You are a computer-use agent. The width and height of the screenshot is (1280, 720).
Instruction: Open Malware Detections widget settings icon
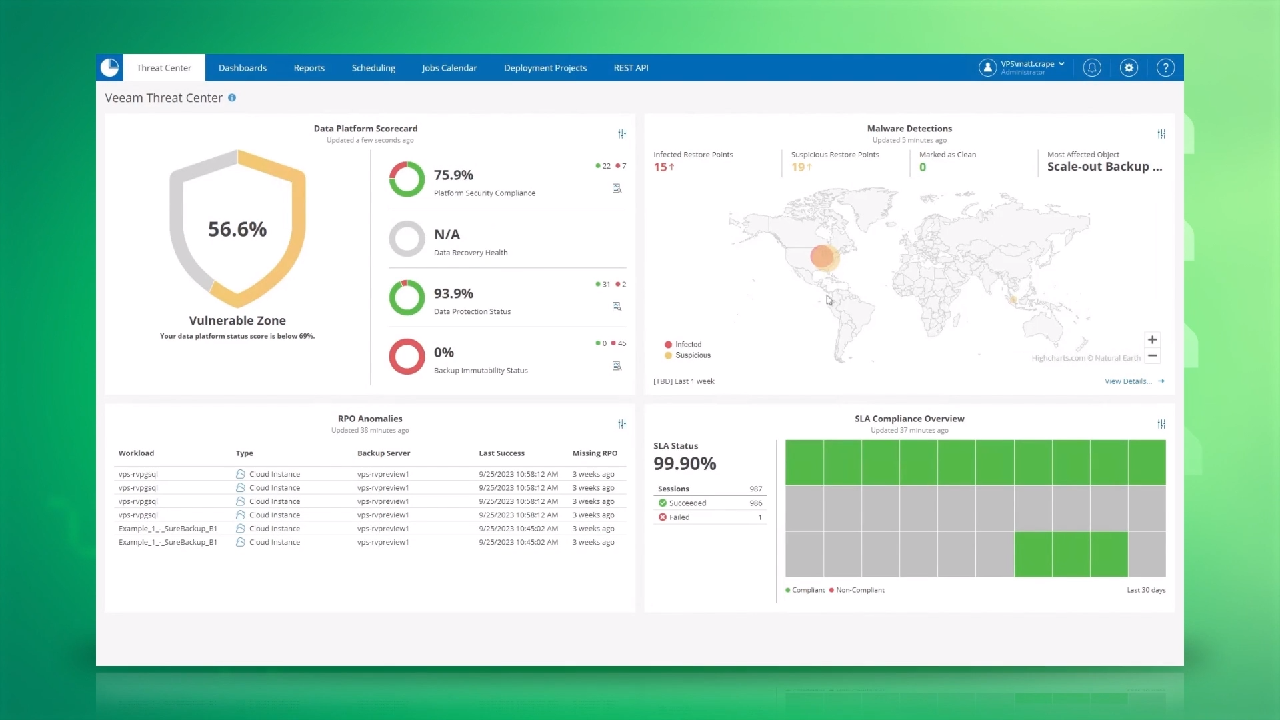[1161, 134]
